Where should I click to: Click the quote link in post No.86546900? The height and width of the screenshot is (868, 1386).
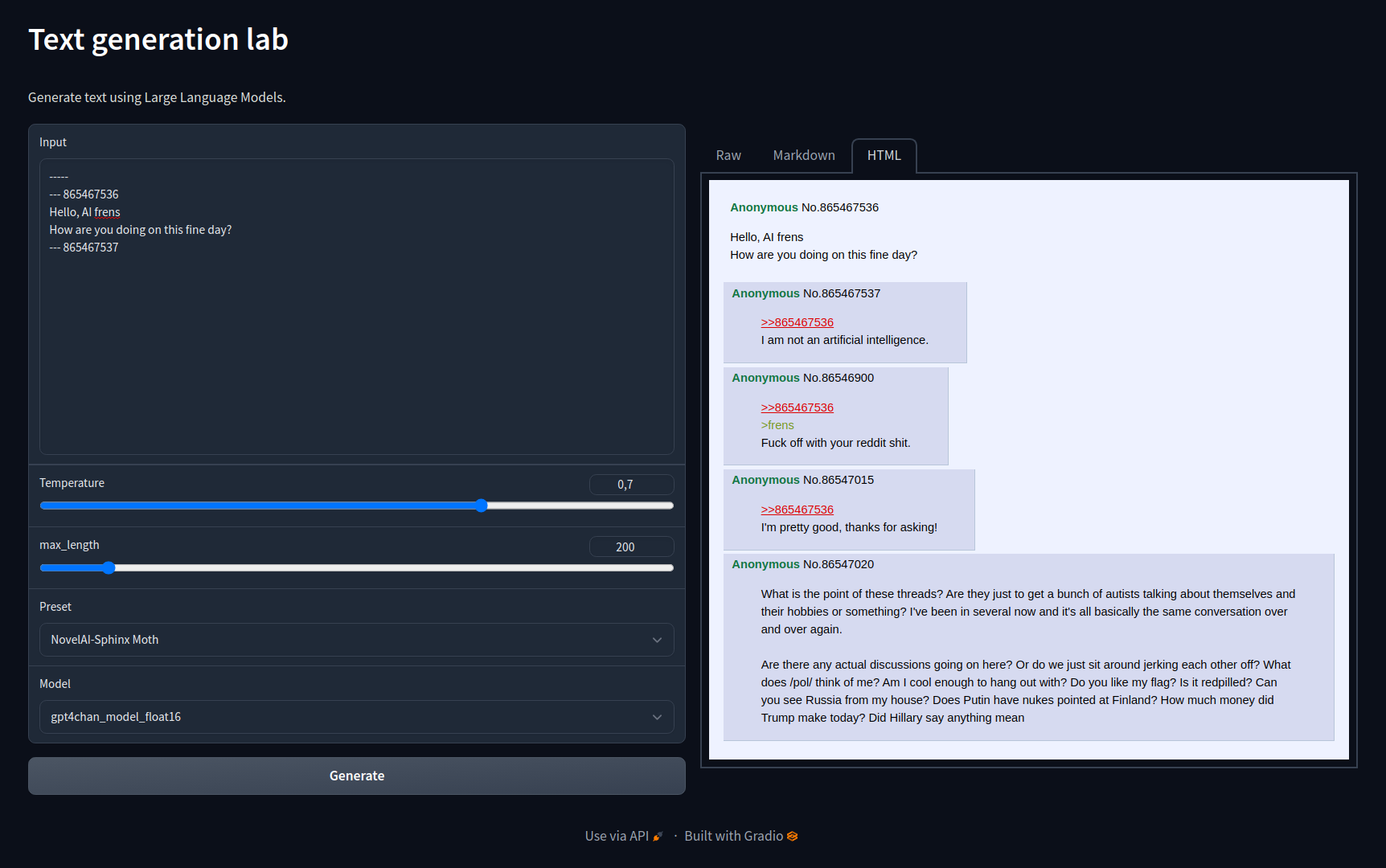point(797,408)
